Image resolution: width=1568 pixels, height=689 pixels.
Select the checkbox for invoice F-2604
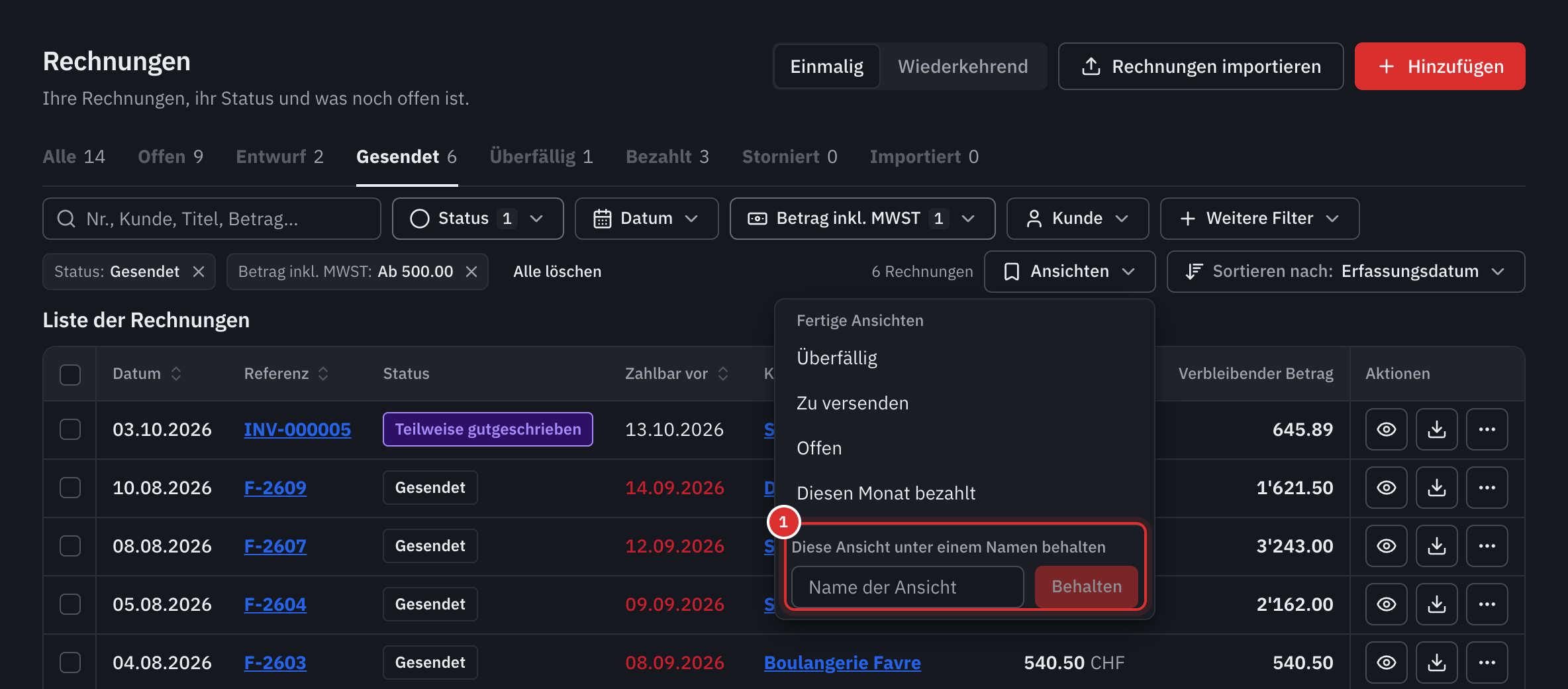click(x=70, y=604)
